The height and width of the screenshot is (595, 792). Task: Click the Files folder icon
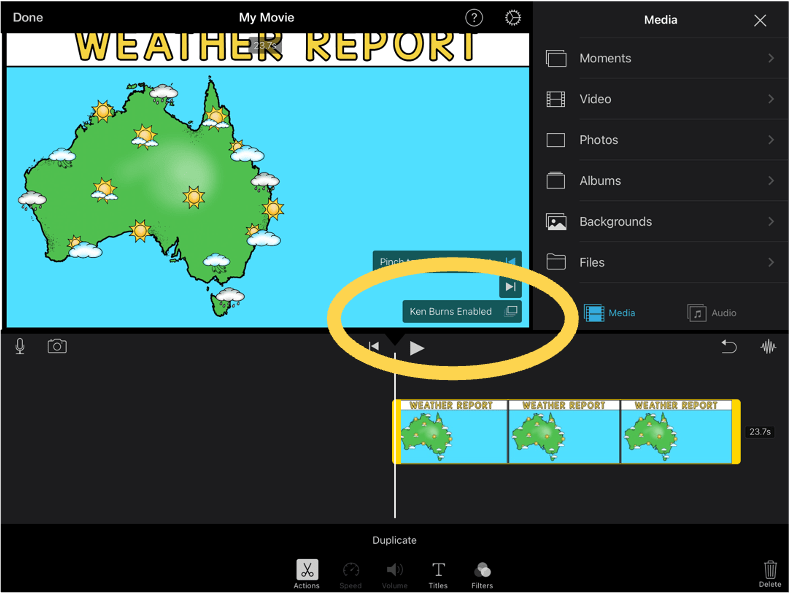pos(556,262)
